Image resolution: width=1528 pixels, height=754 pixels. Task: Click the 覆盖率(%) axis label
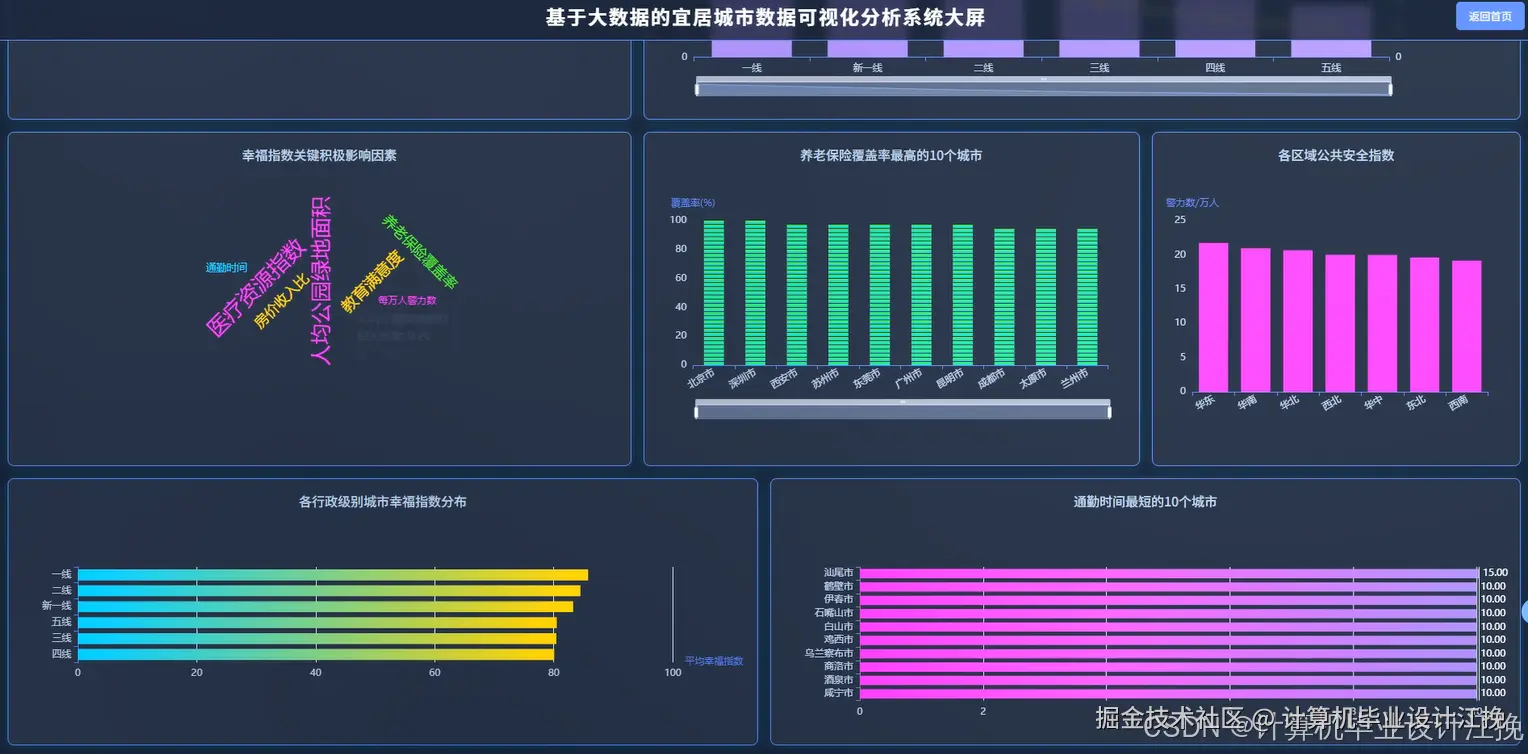point(693,203)
